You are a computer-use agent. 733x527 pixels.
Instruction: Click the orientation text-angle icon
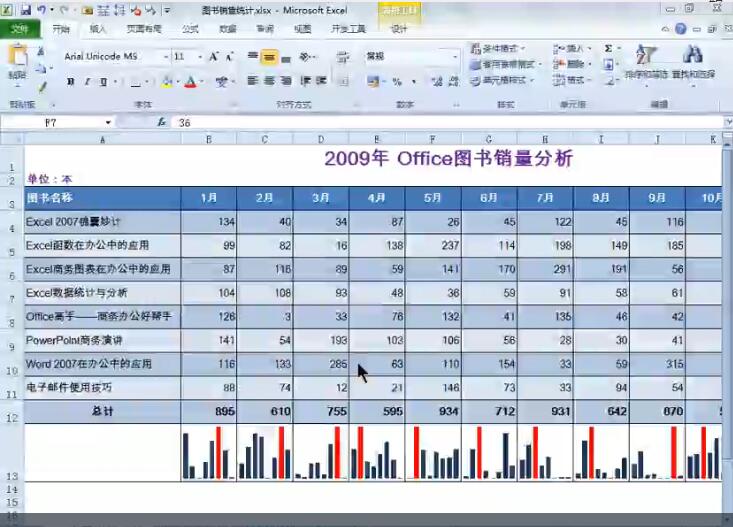305,57
